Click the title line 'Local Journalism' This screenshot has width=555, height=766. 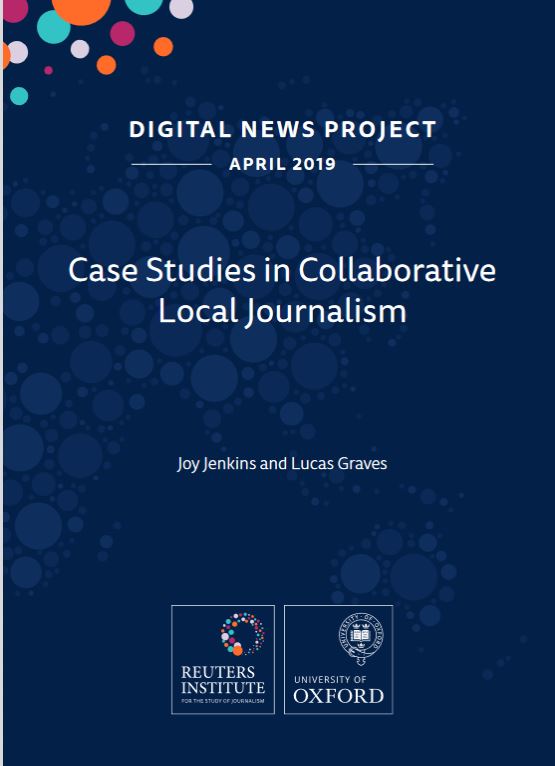(282, 311)
